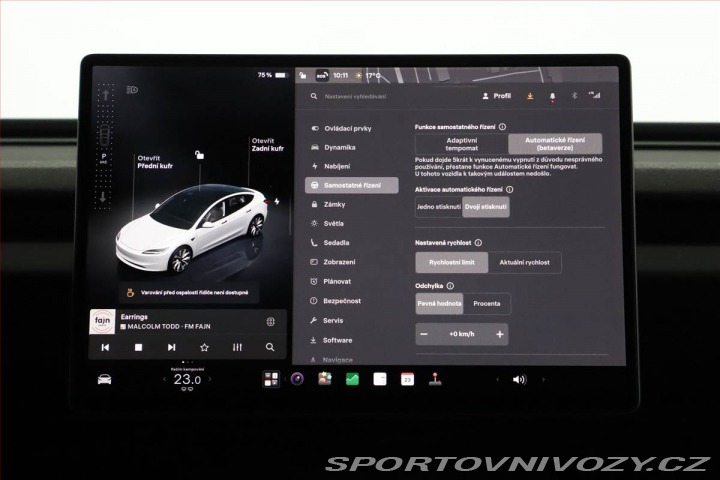Set speed to Rychlostní limit
This screenshot has width=720, height=480.
(x=452, y=262)
